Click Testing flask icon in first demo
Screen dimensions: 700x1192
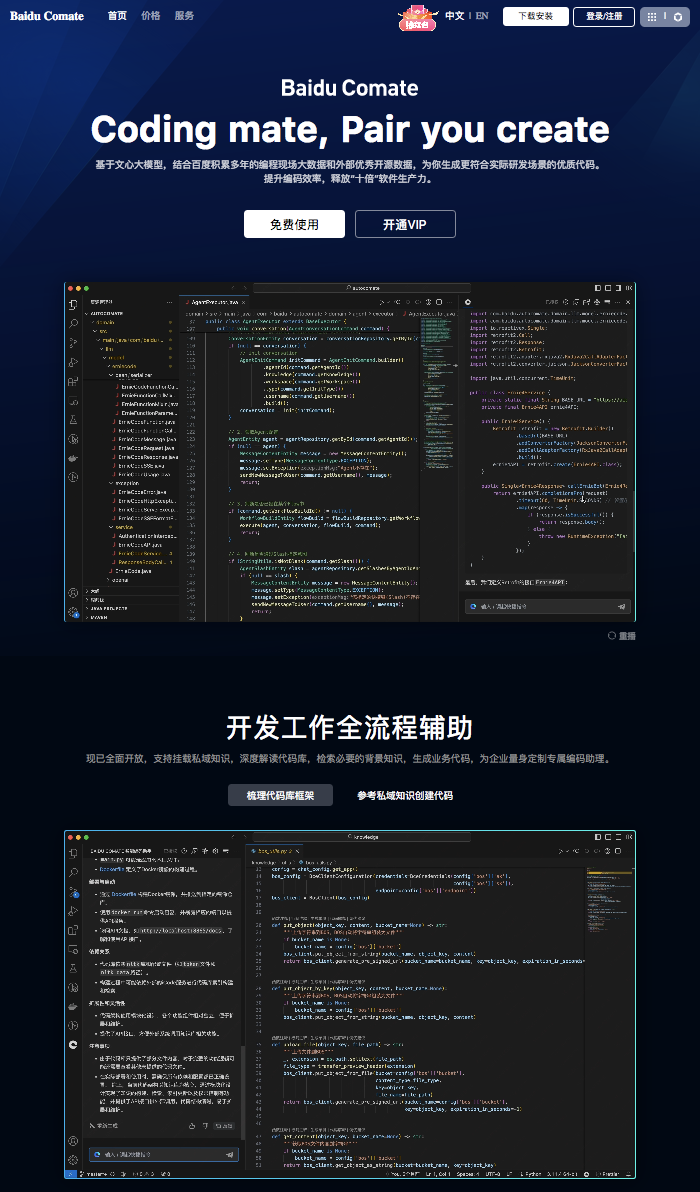point(74,420)
